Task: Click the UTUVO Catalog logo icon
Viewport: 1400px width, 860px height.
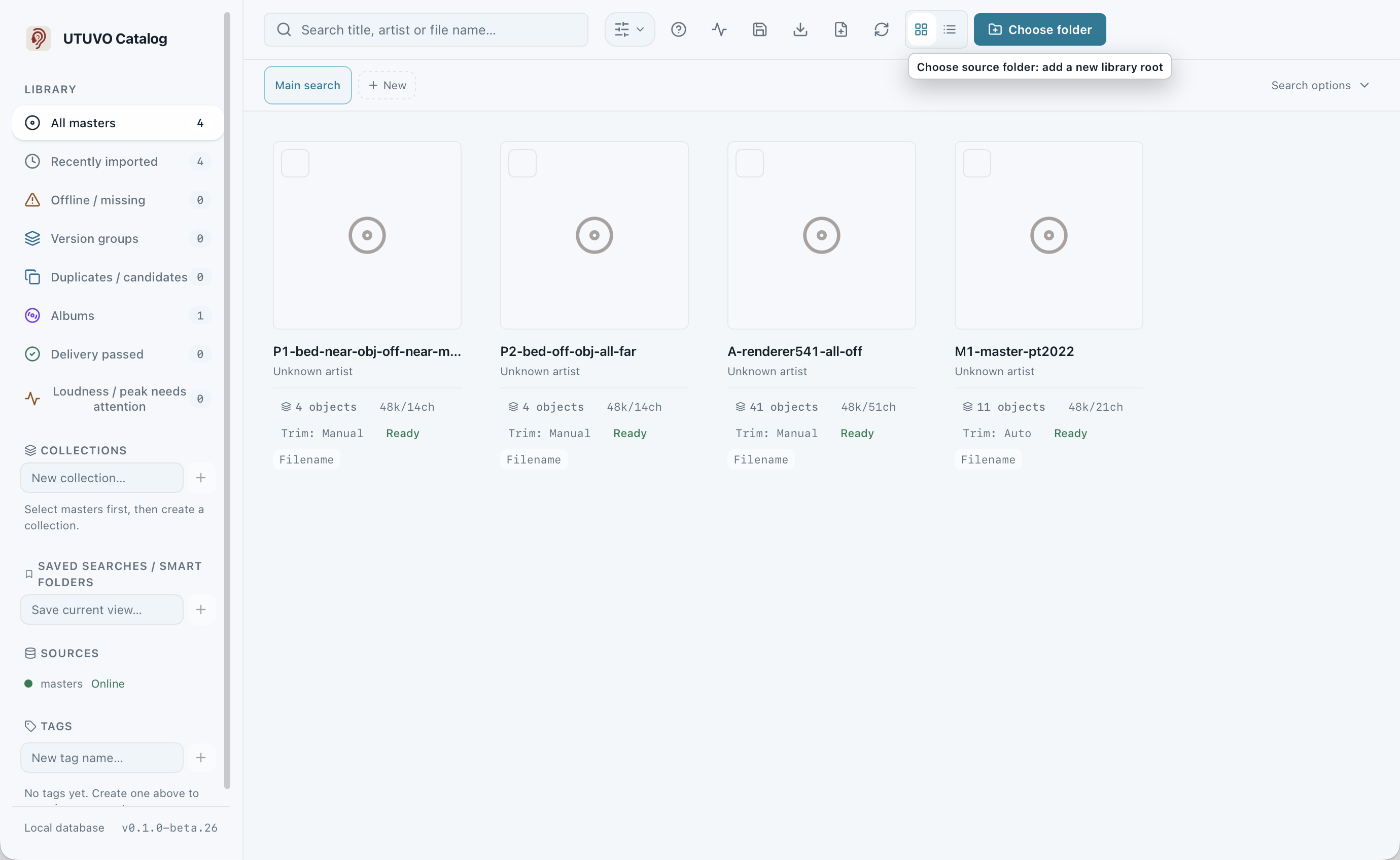Action: pos(38,39)
